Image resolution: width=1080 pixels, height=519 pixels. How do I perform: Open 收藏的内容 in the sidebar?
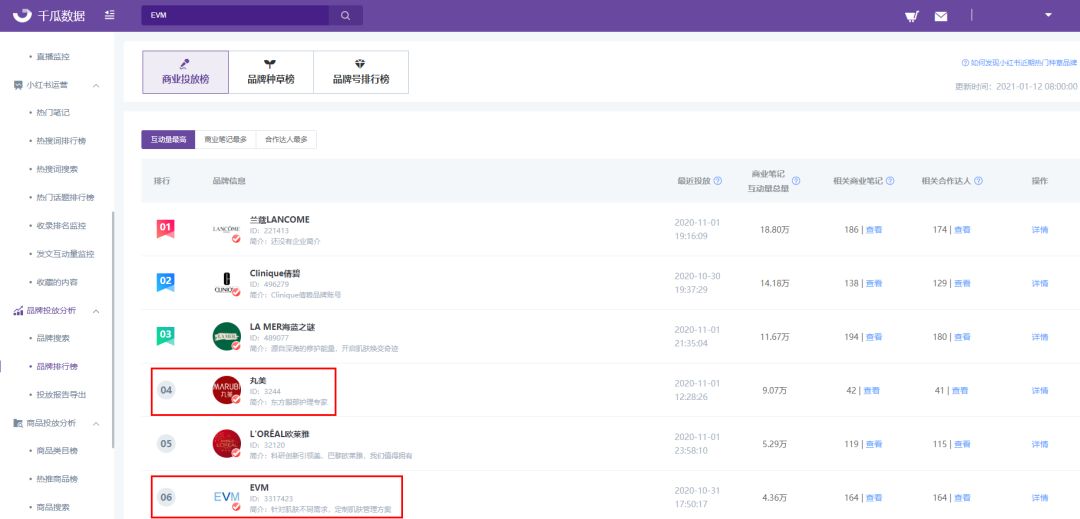pos(57,282)
